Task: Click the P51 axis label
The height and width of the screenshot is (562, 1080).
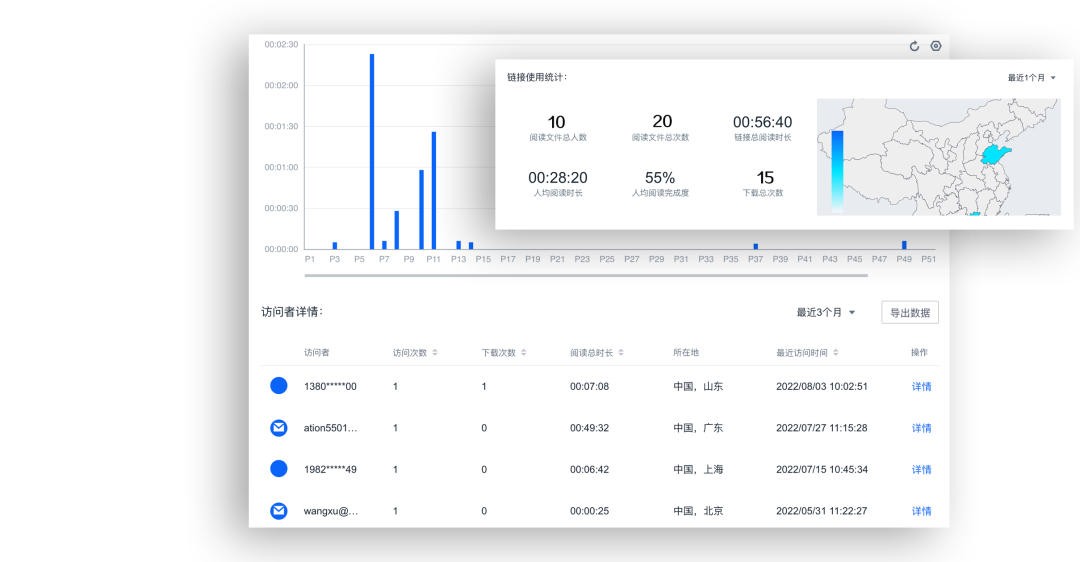Action: [928, 259]
